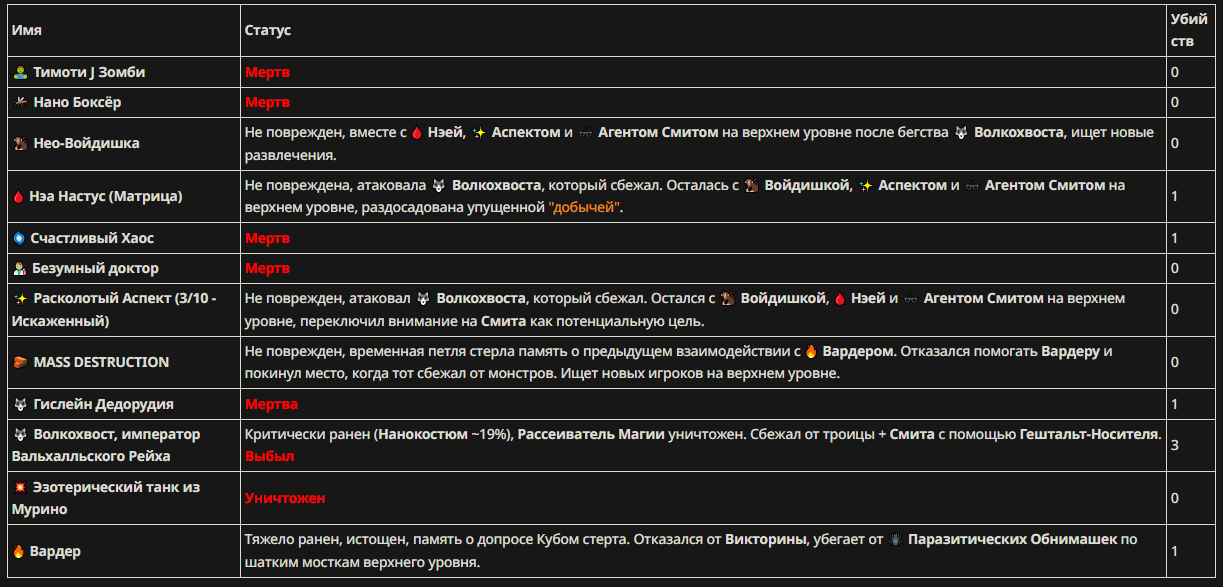Click the name text Нано Боксёр
This screenshot has height=587, width=1223.
click(x=78, y=102)
